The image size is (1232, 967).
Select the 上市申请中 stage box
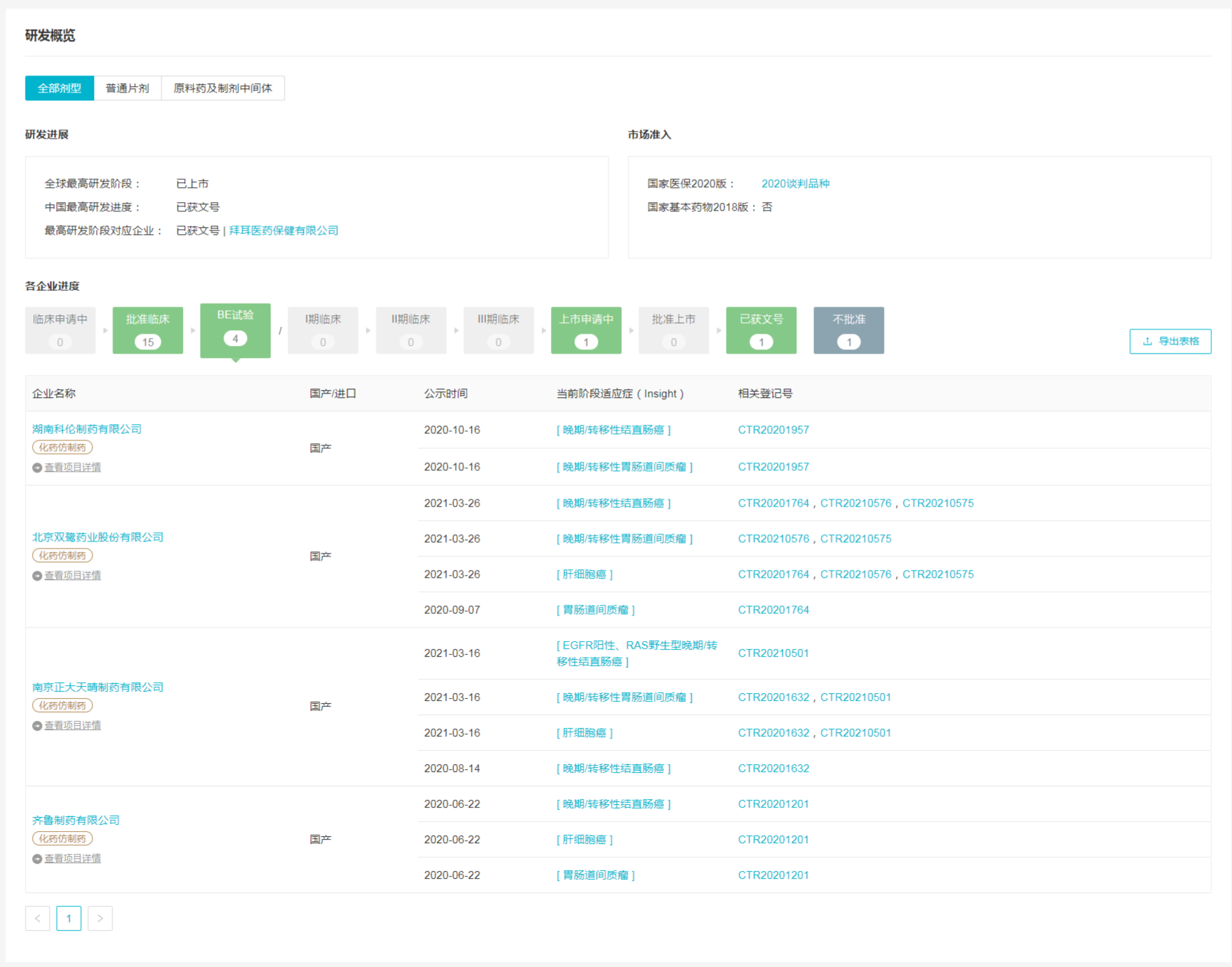coord(586,330)
